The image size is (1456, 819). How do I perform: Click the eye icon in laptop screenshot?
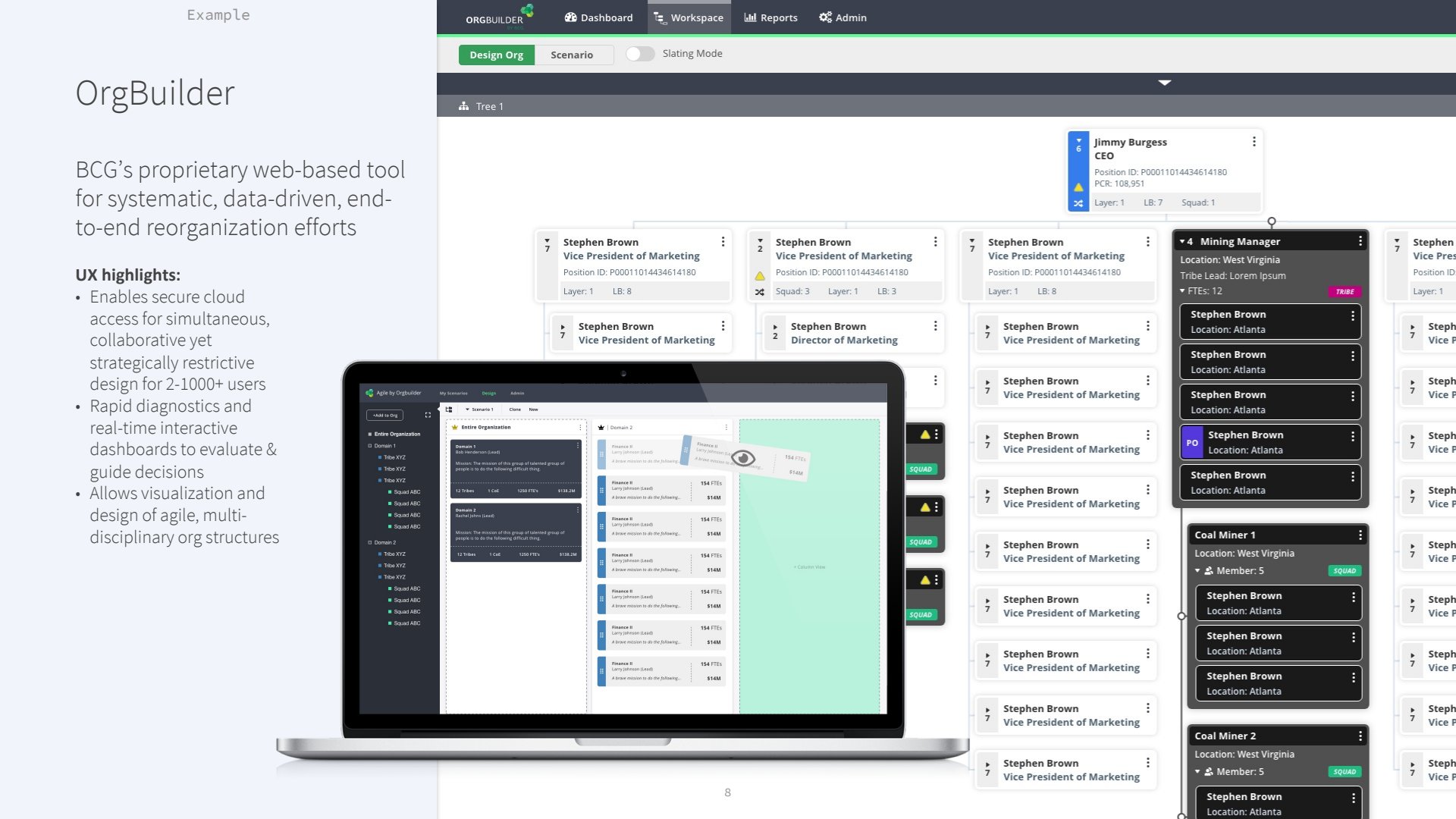pos(743,458)
